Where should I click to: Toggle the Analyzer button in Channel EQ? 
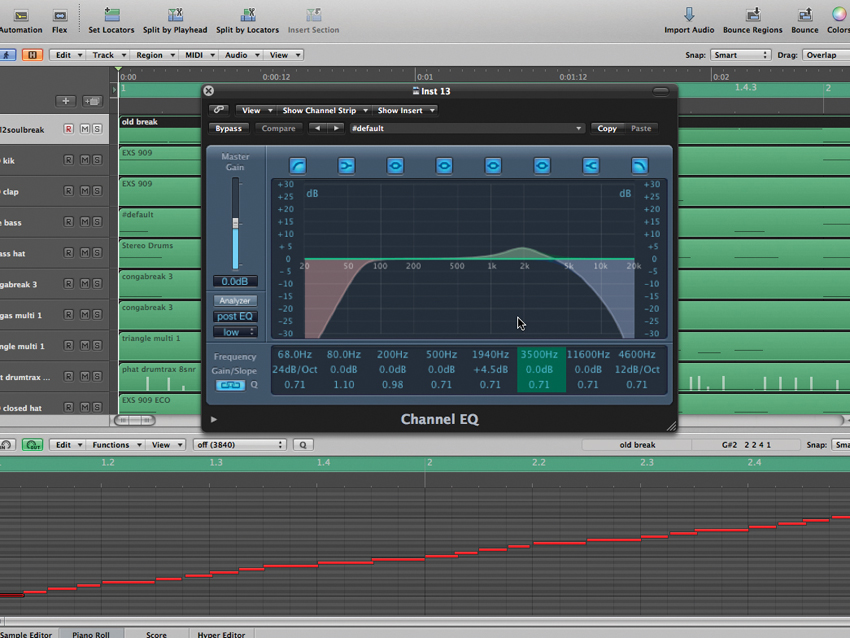coord(235,300)
